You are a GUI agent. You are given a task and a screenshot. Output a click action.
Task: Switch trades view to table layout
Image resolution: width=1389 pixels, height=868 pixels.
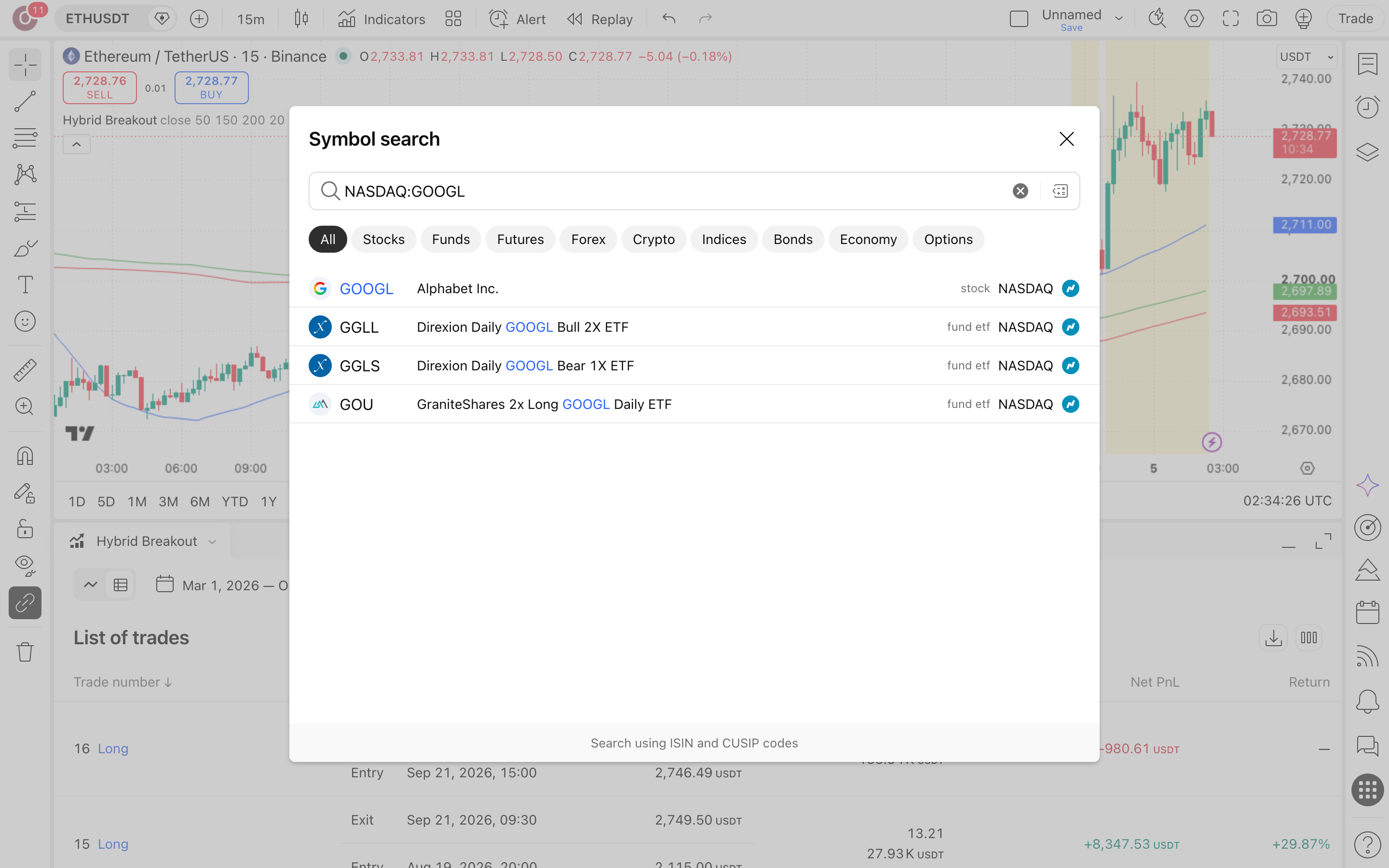[x=121, y=585]
